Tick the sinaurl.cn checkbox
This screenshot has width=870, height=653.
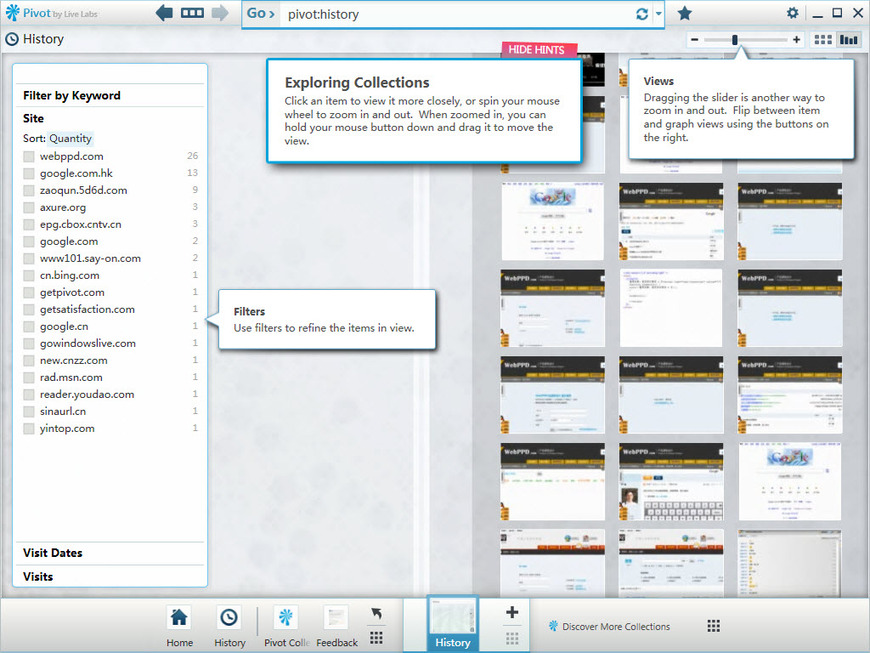click(x=29, y=412)
